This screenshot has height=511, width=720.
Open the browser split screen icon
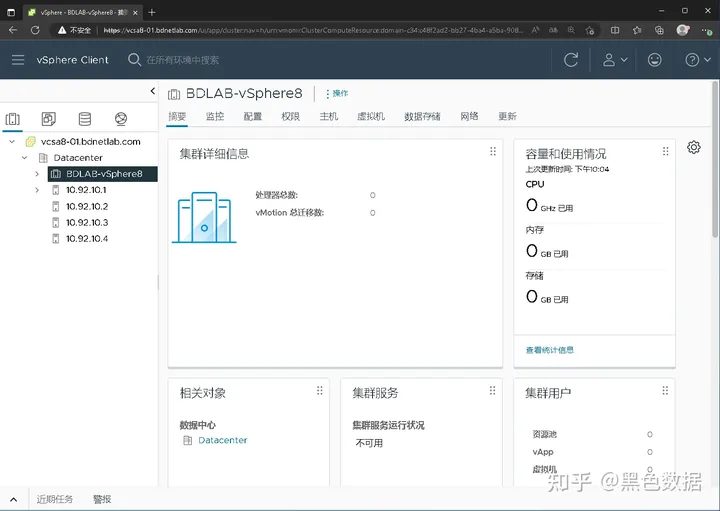tap(615, 30)
